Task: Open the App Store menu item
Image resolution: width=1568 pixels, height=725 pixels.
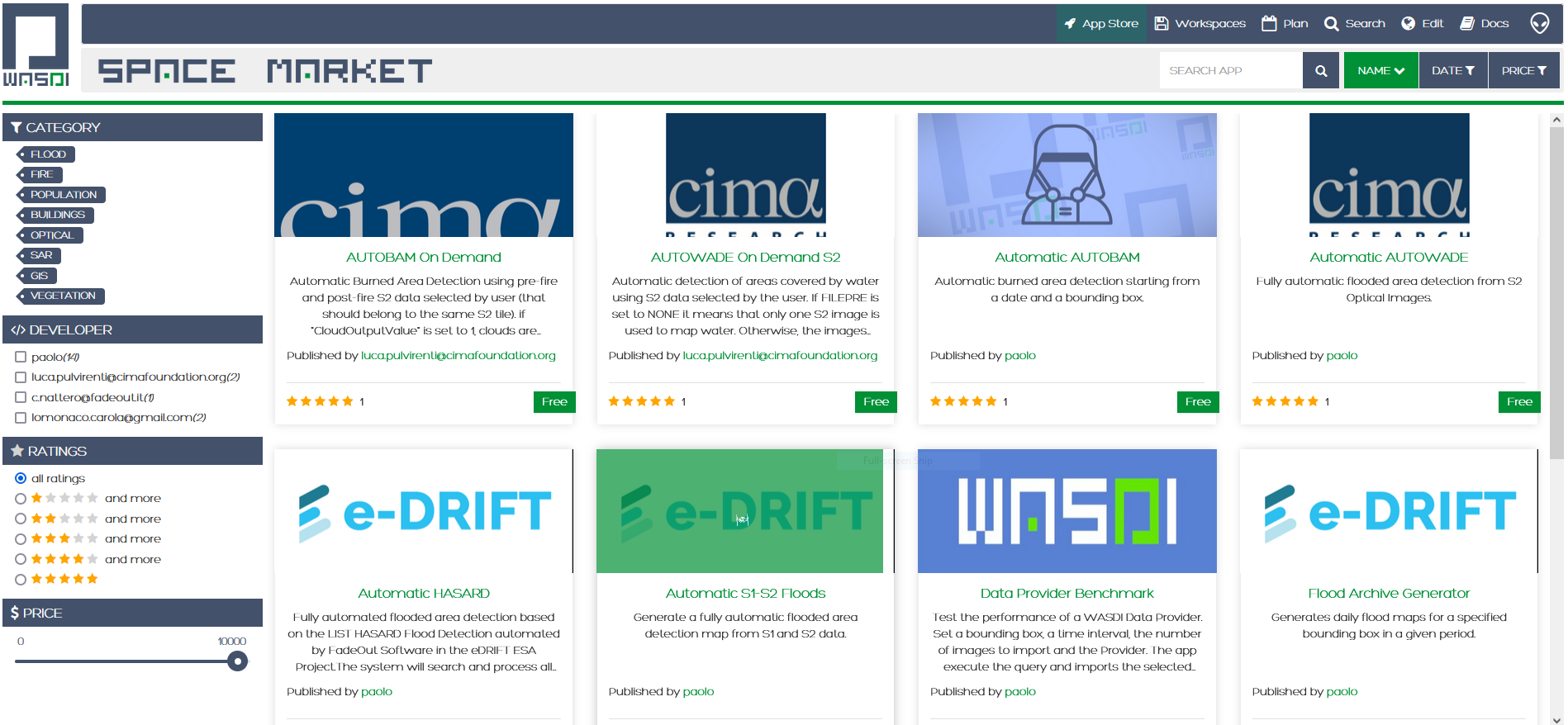Action: click(1100, 23)
